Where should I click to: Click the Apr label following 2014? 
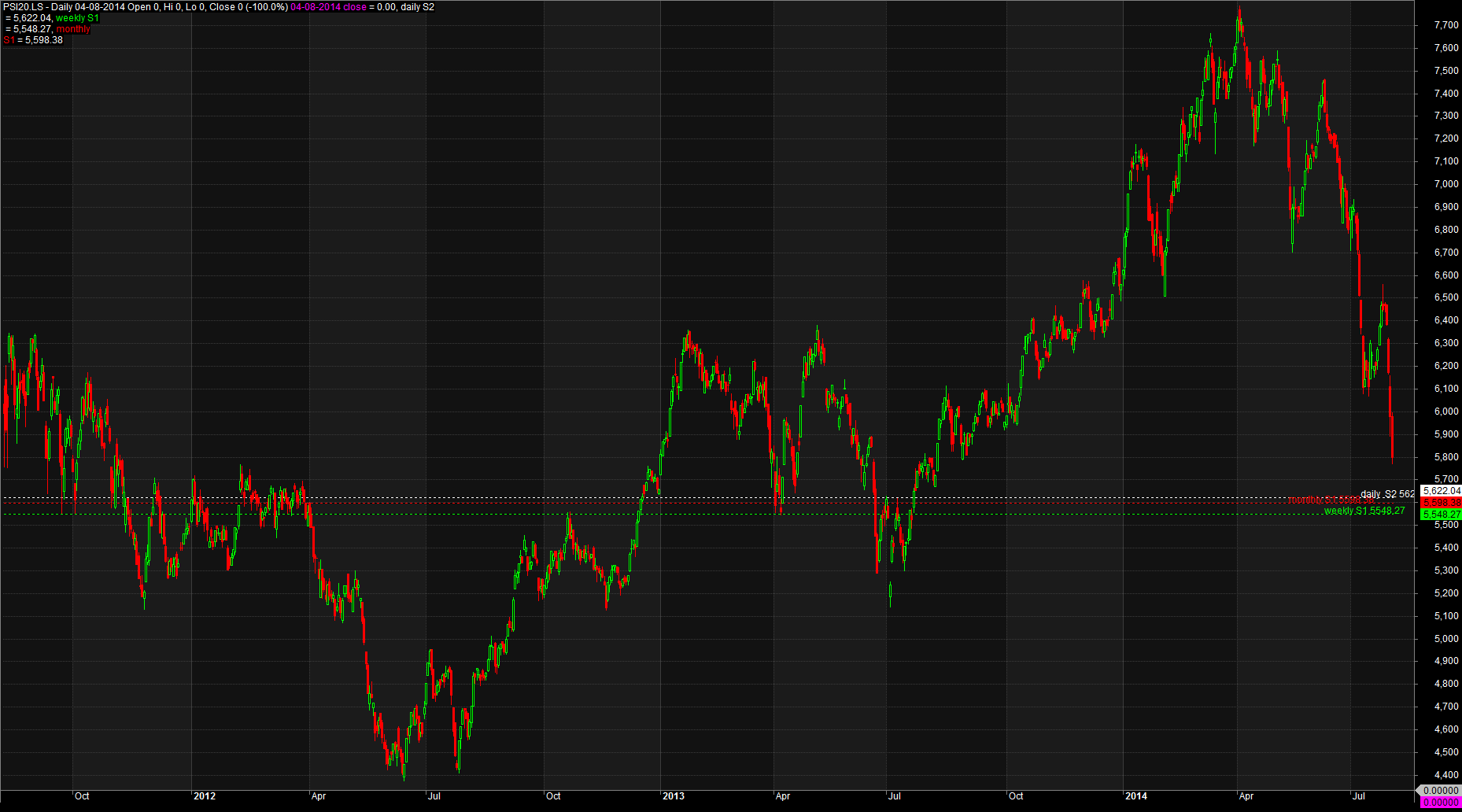pos(1246,796)
